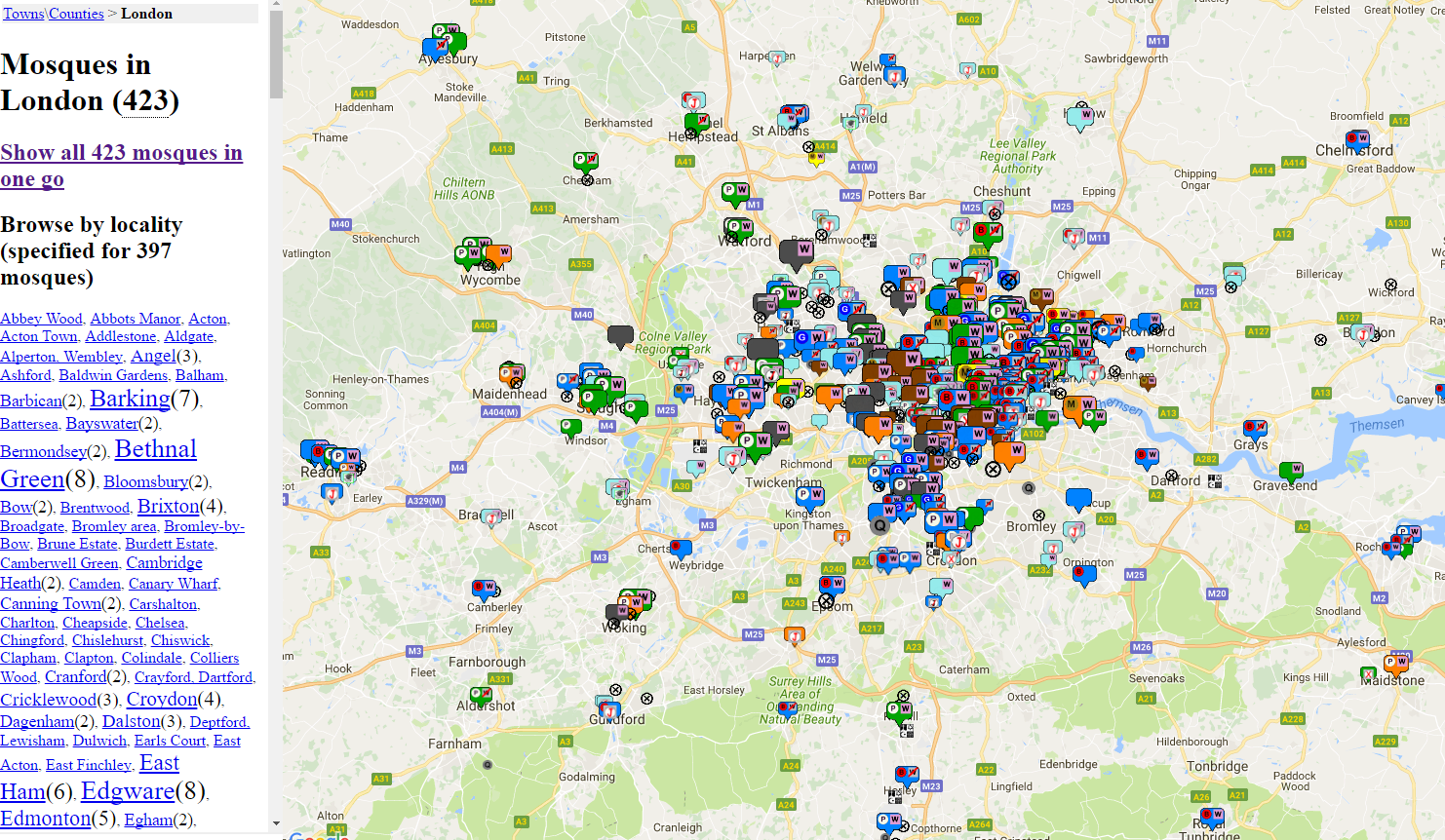Image resolution: width=1445 pixels, height=840 pixels.
Task: Click the blue marker northwest of Dartford
Action: pyautogui.click(x=1147, y=456)
